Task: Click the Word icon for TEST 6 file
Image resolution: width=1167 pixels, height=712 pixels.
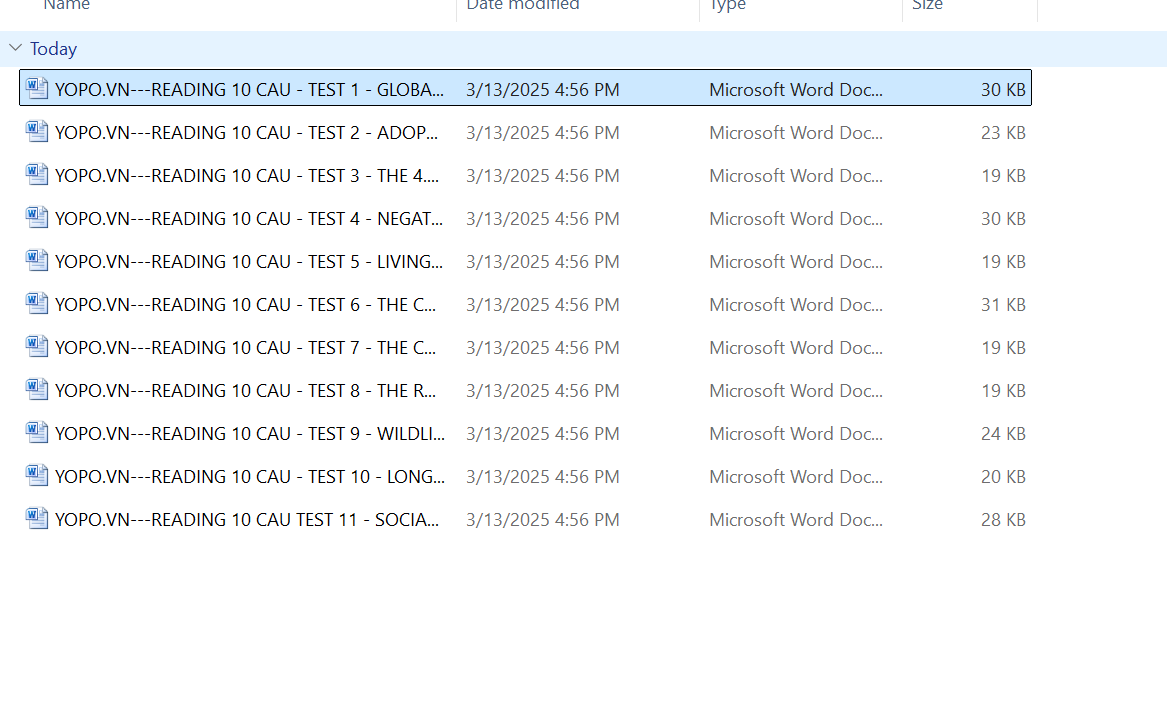Action: point(37,304)
